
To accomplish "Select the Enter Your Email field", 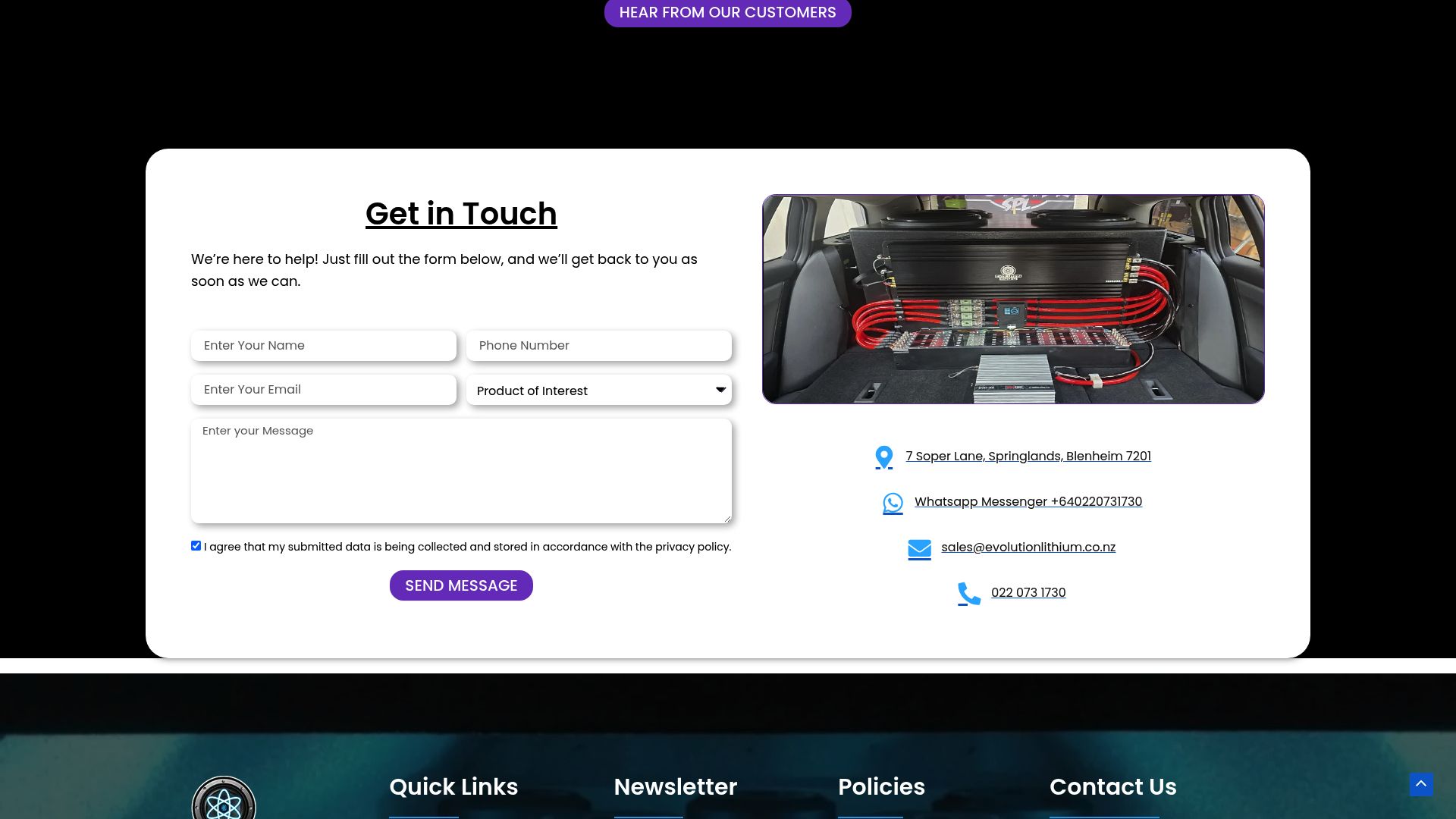I will coord(324,390).
